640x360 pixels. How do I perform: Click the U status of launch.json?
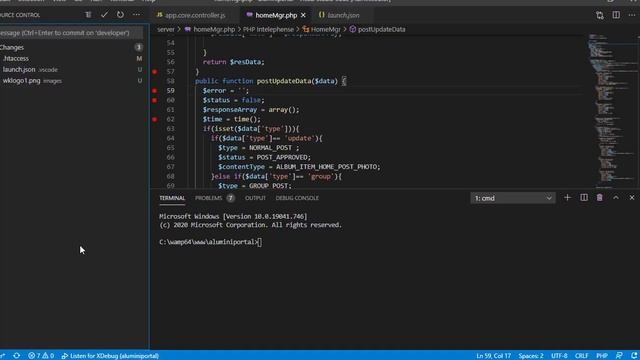coord(140,69)
